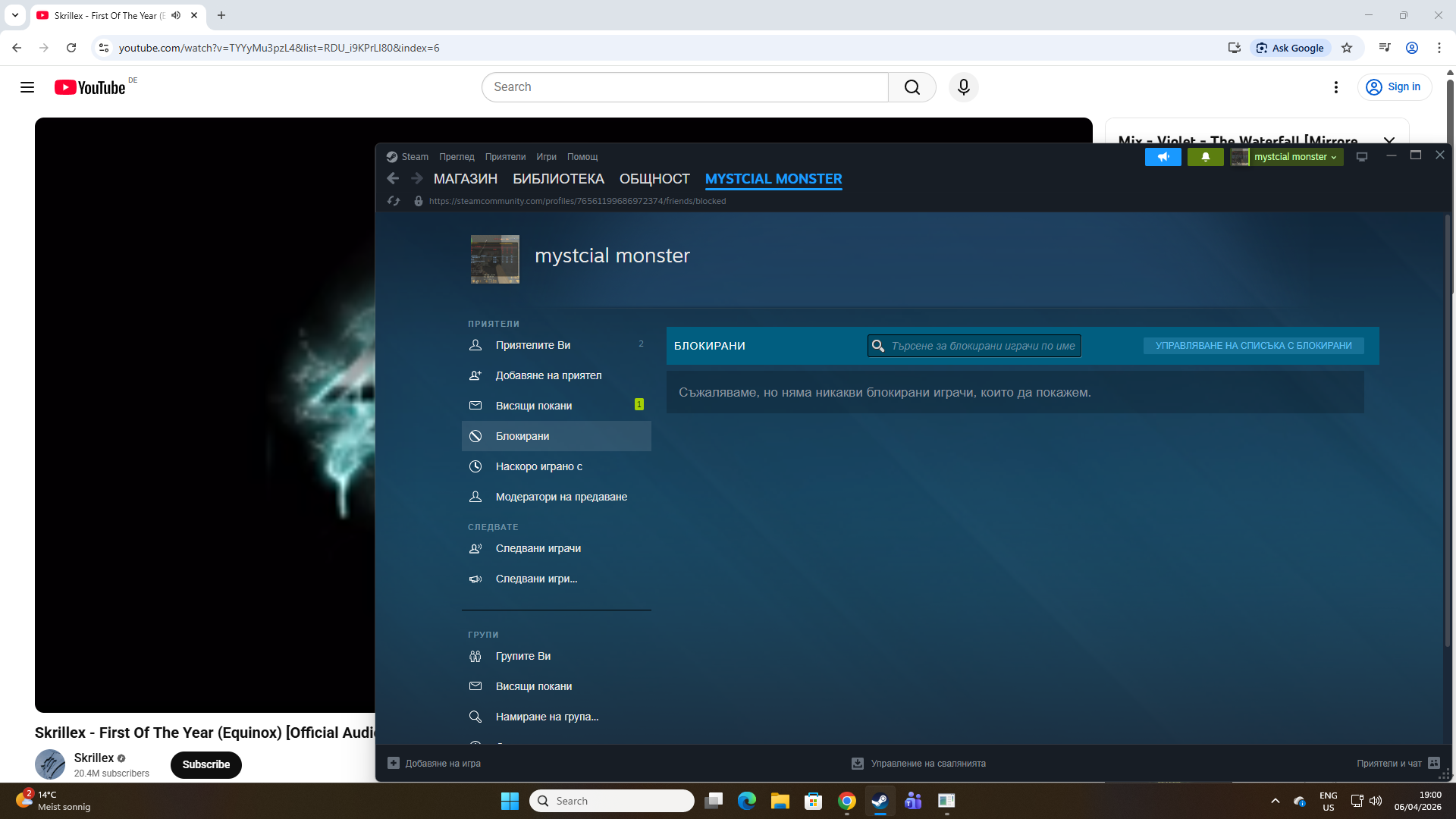The height and width of the screenshot is (819, 1456).
Task: Click YouTube search magnifier button
Action: pyautogui.click(x=912, y=87)
